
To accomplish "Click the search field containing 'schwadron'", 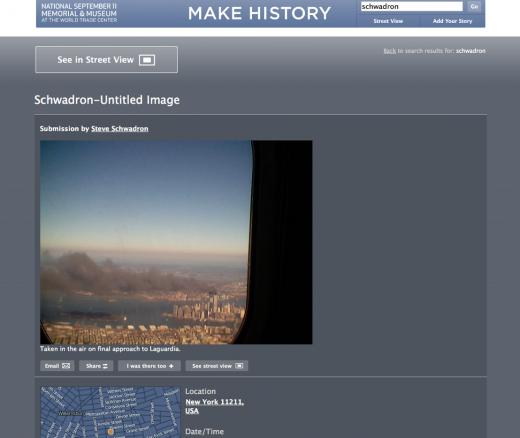I will 412,6.
